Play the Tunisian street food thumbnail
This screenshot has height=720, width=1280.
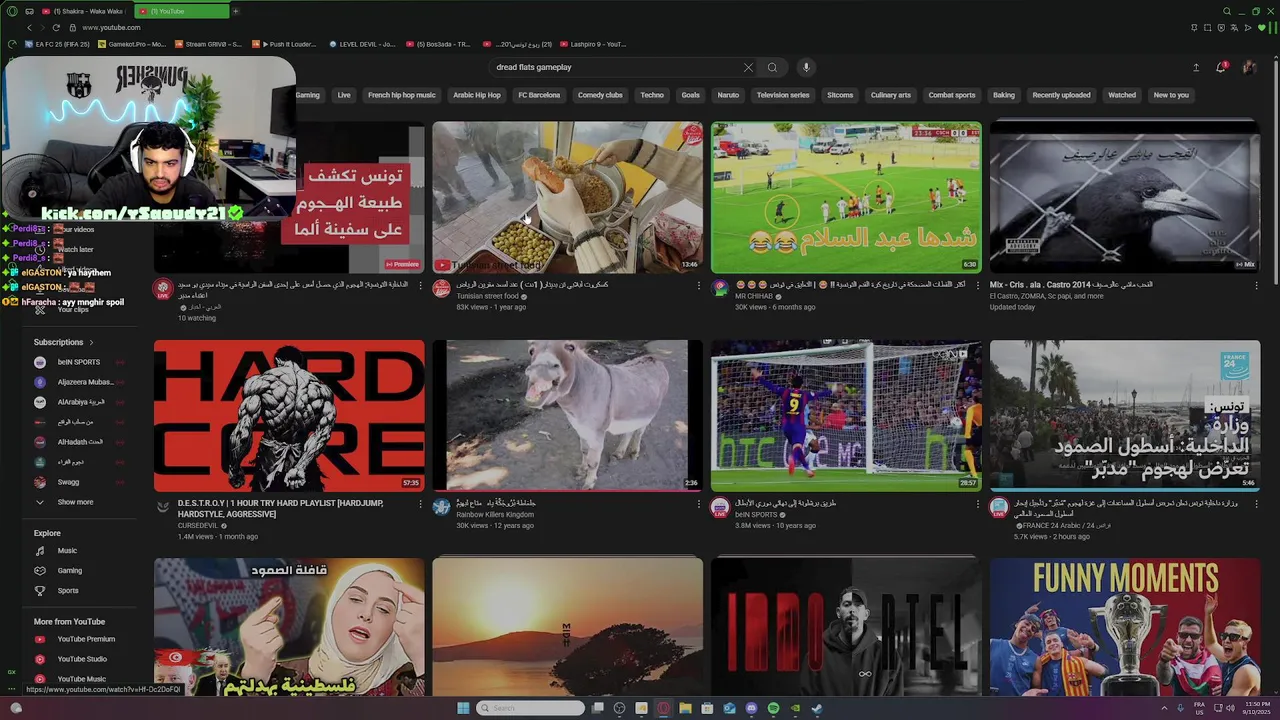pos(567,197)
